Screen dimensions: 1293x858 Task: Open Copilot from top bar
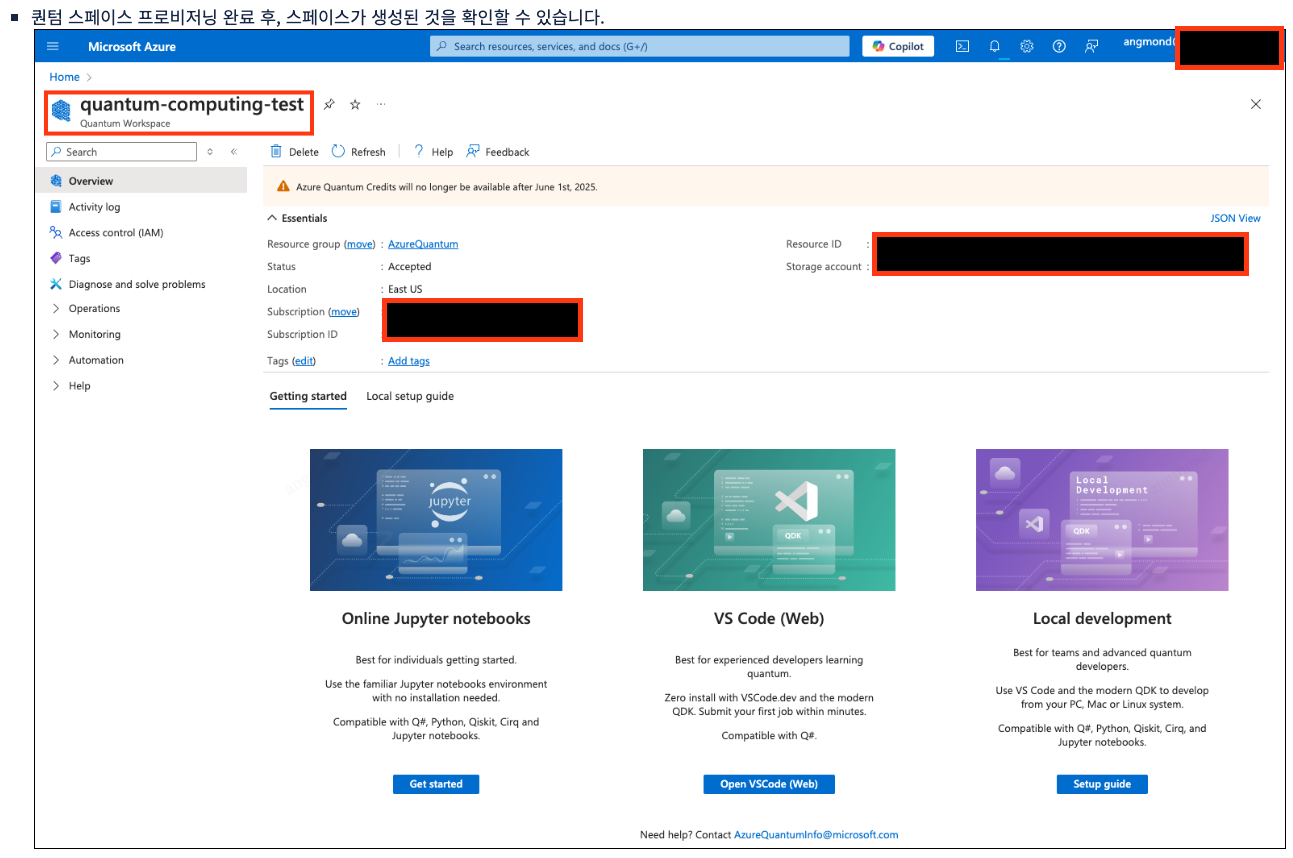click(898, 46)
